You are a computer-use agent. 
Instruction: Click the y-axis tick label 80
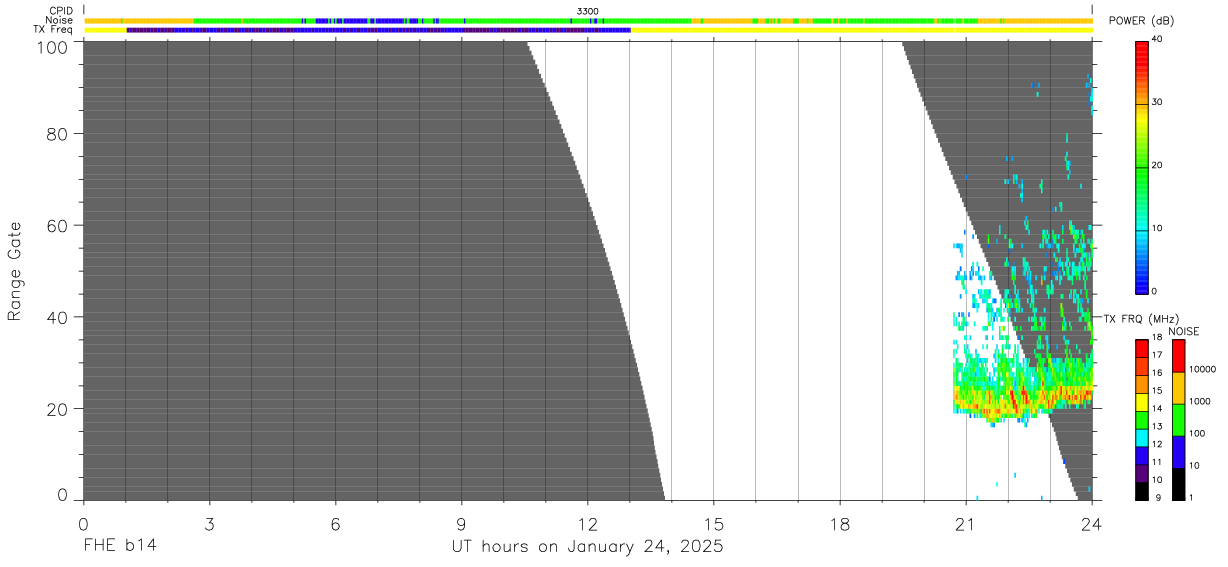tap(58, 133)
